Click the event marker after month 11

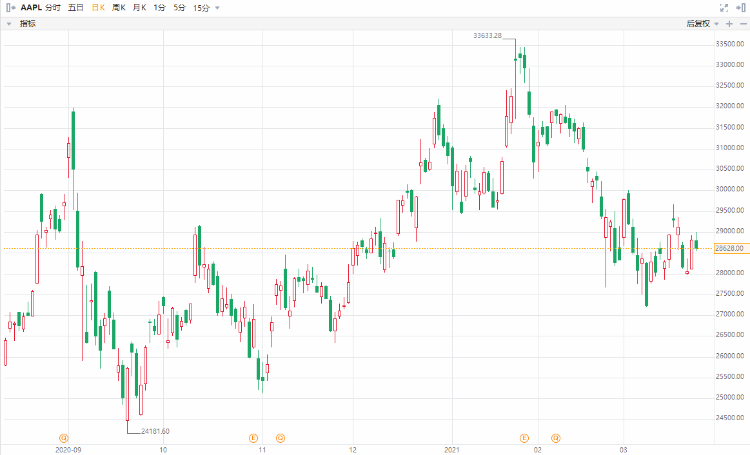pyautogui.click(x=281, y=438)
